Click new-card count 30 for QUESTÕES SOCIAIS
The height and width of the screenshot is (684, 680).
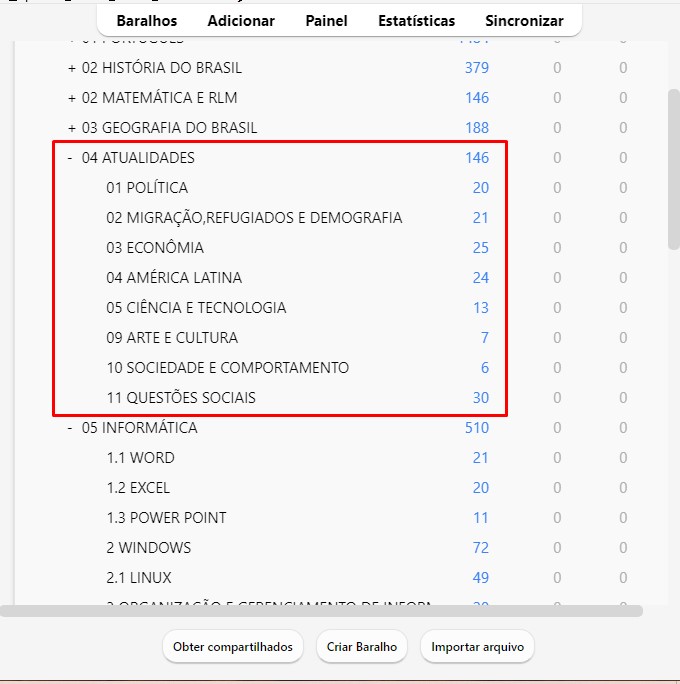(x=481, y=398)
